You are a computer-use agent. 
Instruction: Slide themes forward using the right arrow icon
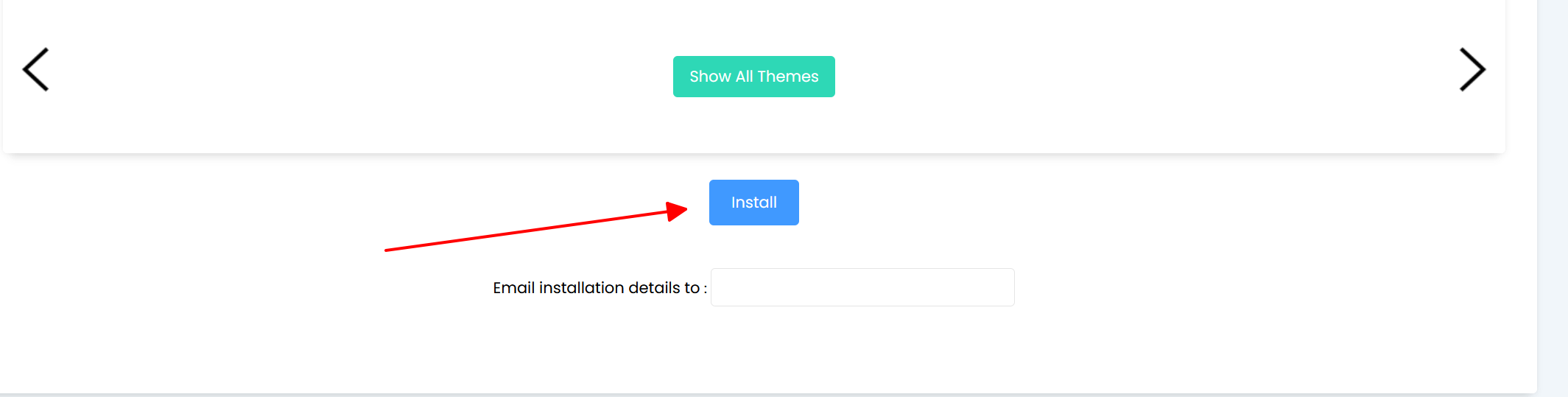pyautogui.click(x=1472, y=69)
